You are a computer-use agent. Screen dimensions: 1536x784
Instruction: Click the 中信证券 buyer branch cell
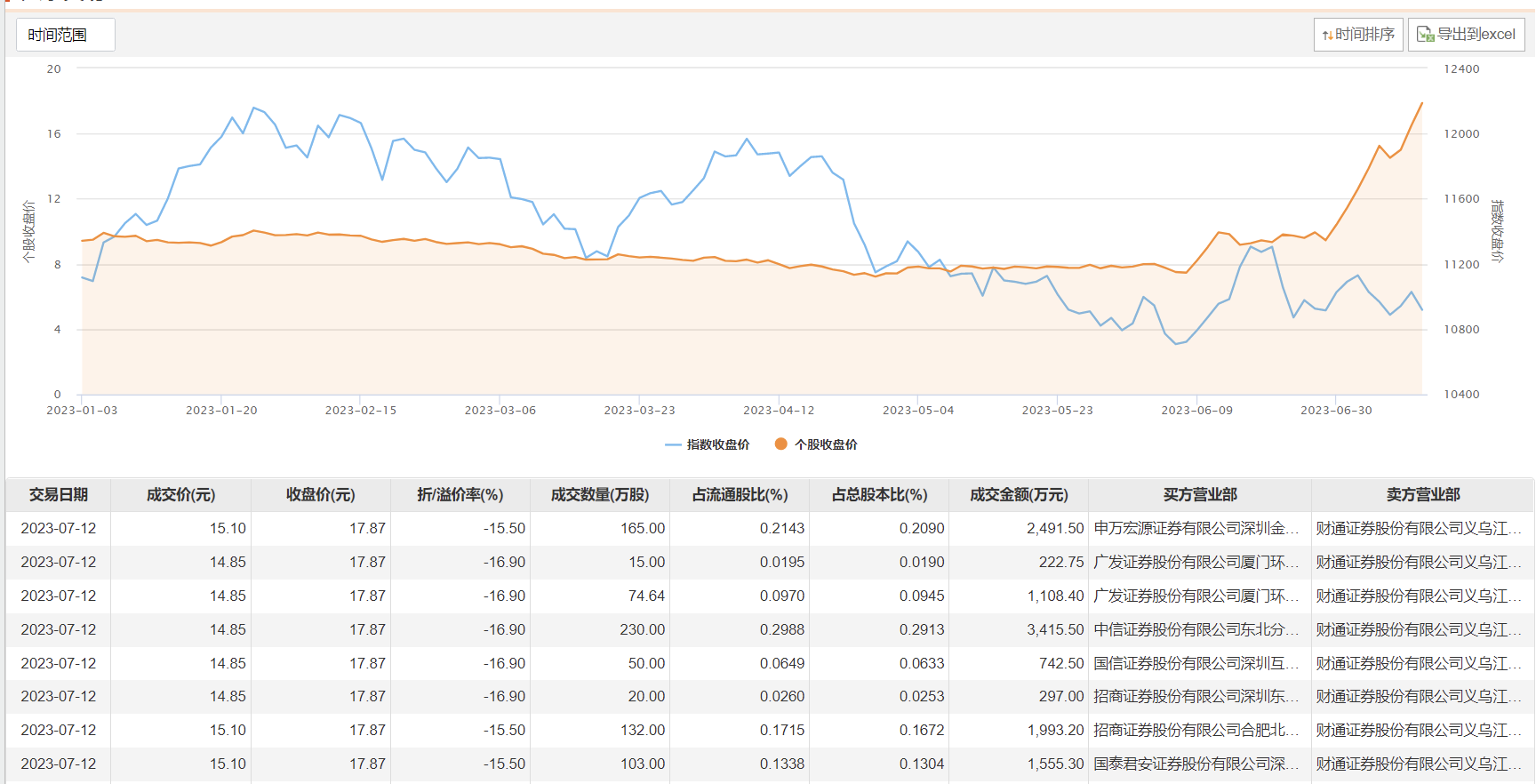(x=1196, y=630)
